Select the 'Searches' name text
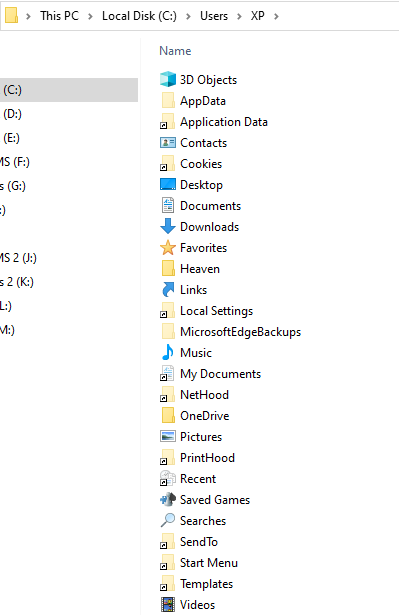The height and width of the screenshot is (615, 399). pyautogui.click(x=203, y=521)
